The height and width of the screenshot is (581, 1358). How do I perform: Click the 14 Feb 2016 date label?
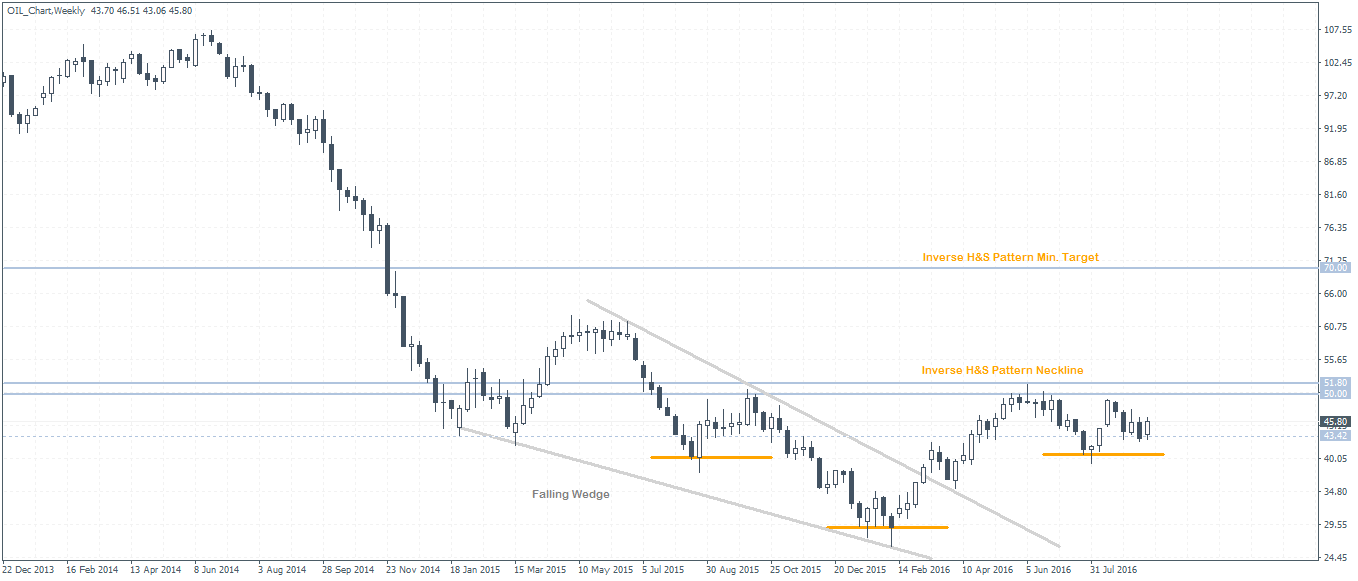[925, 570]
